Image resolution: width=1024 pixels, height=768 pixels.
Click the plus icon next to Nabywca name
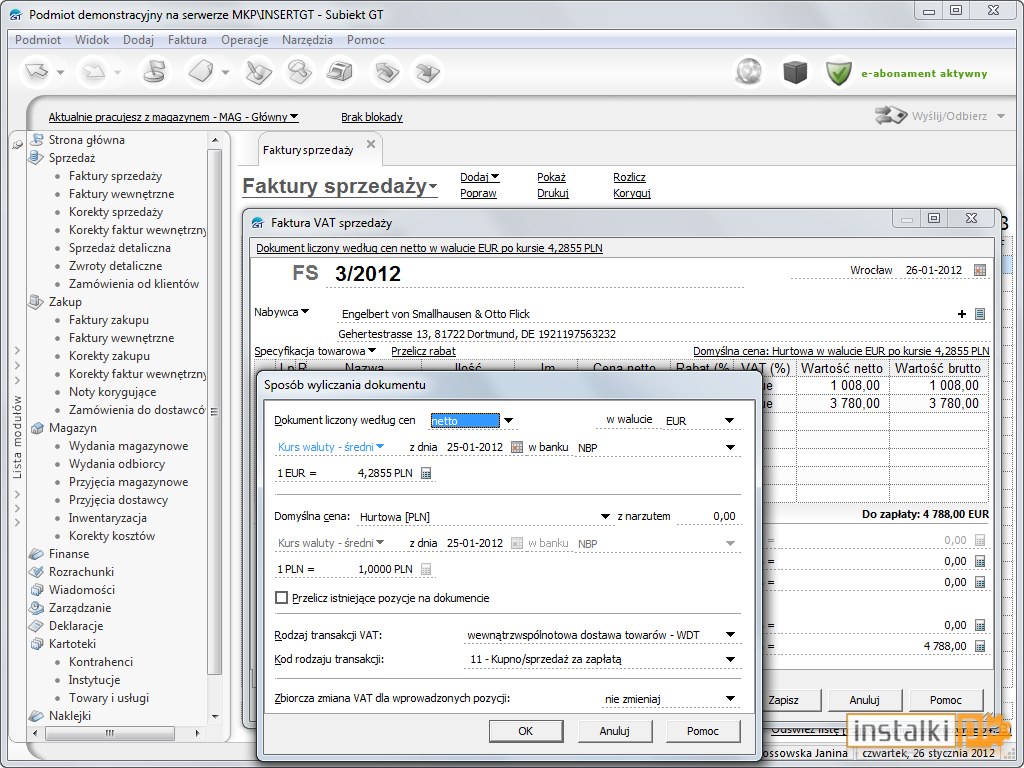pos(961,314)
